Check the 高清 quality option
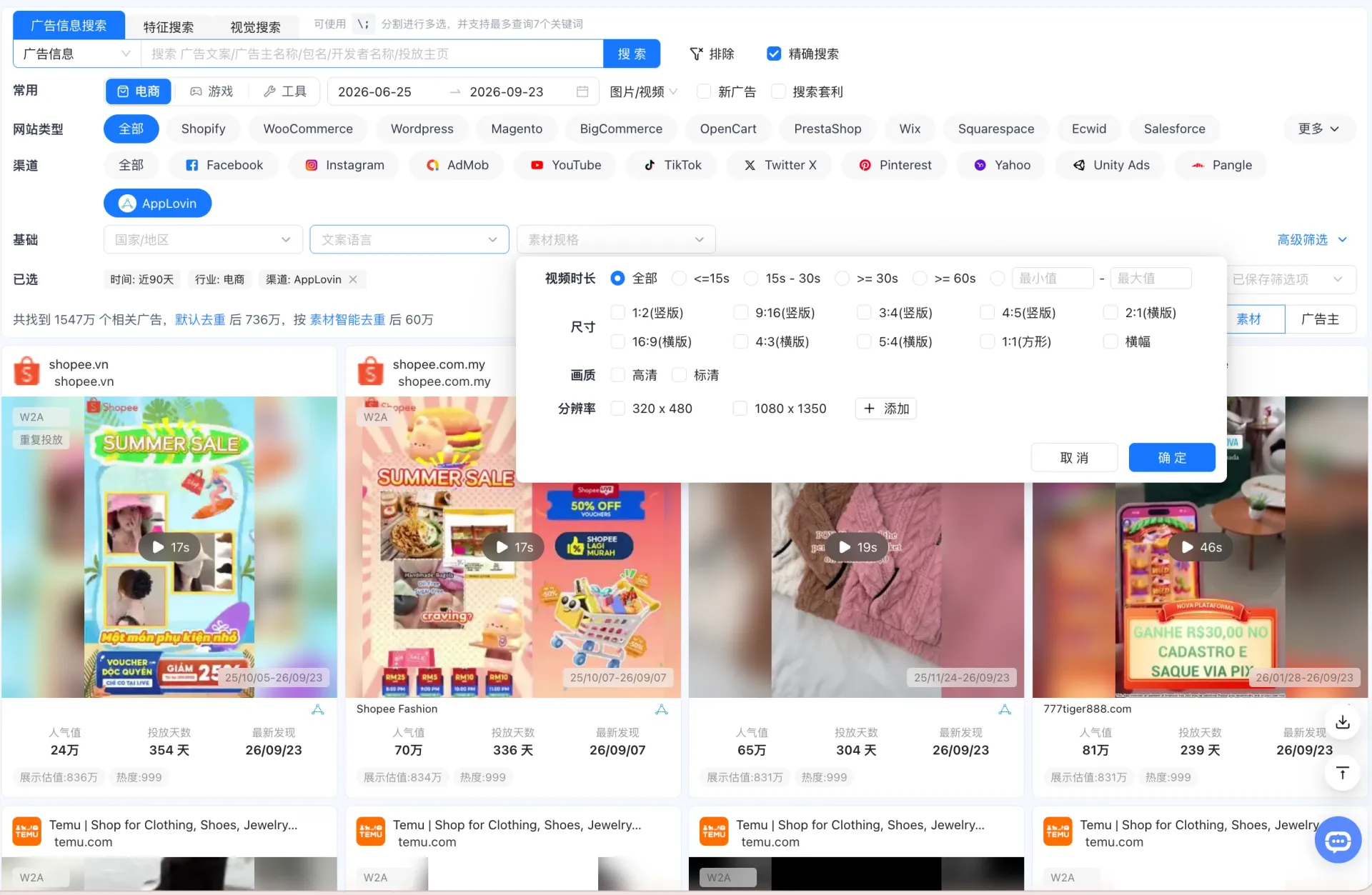 [618, 375]
